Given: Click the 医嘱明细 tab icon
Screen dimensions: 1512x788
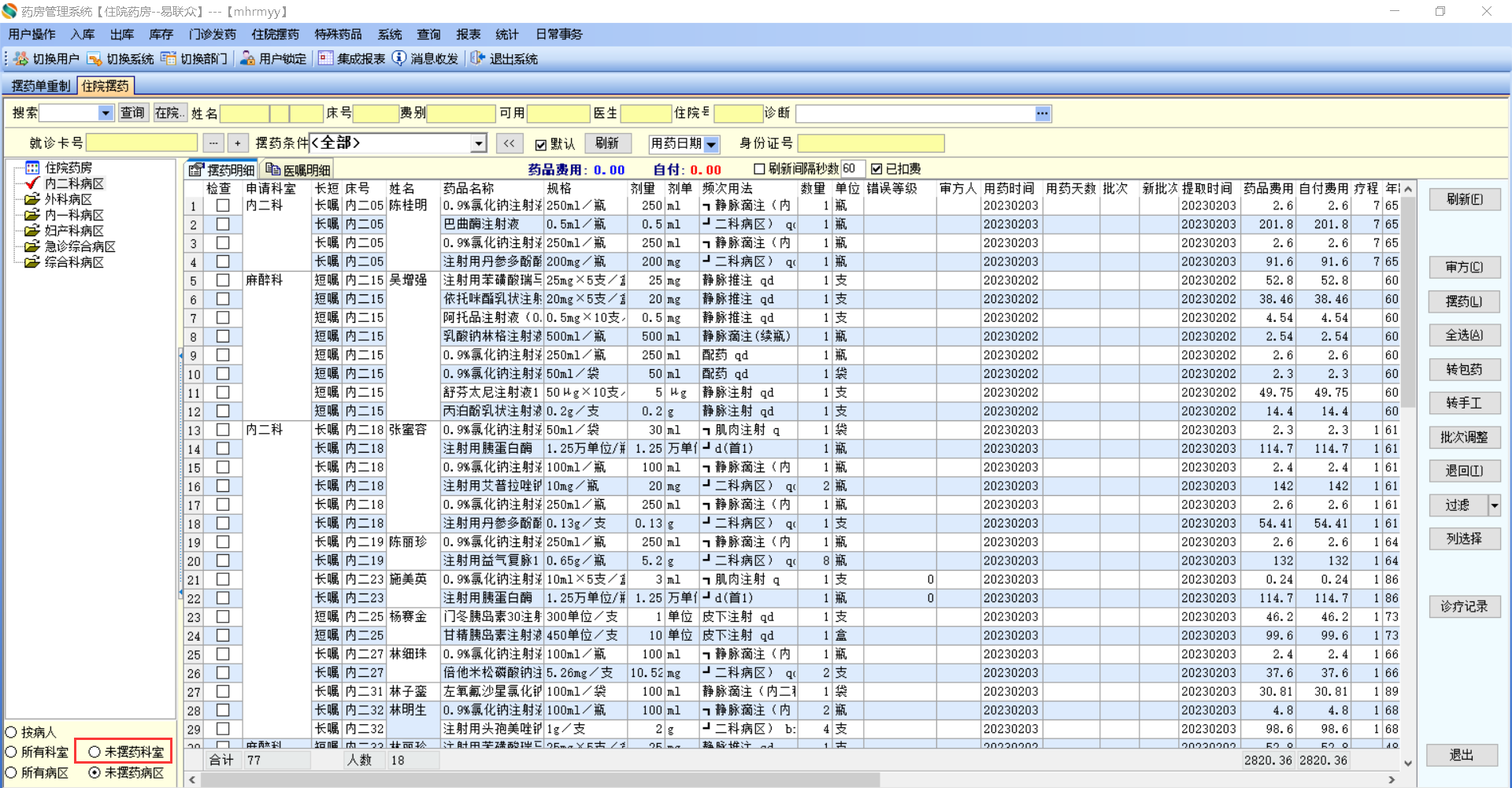Looking at the screenshot, I should point(272,169).
